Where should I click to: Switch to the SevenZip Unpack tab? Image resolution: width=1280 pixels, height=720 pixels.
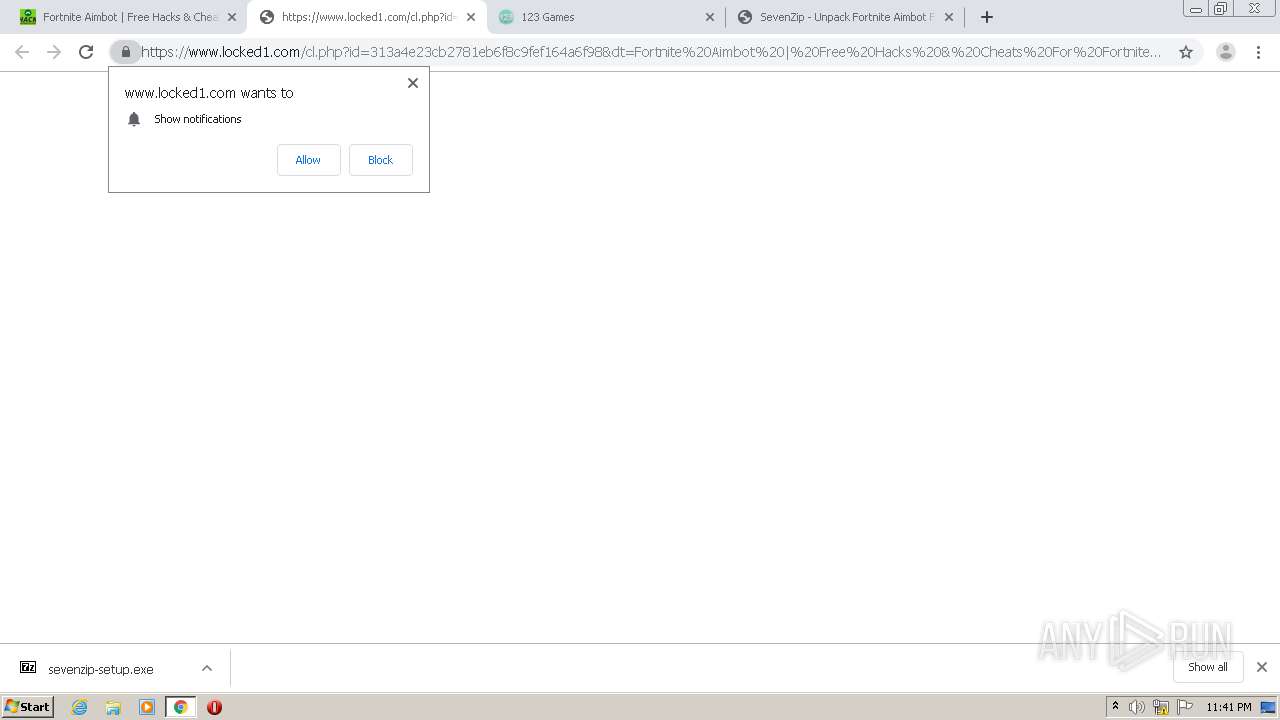click(x=845, y=17)
